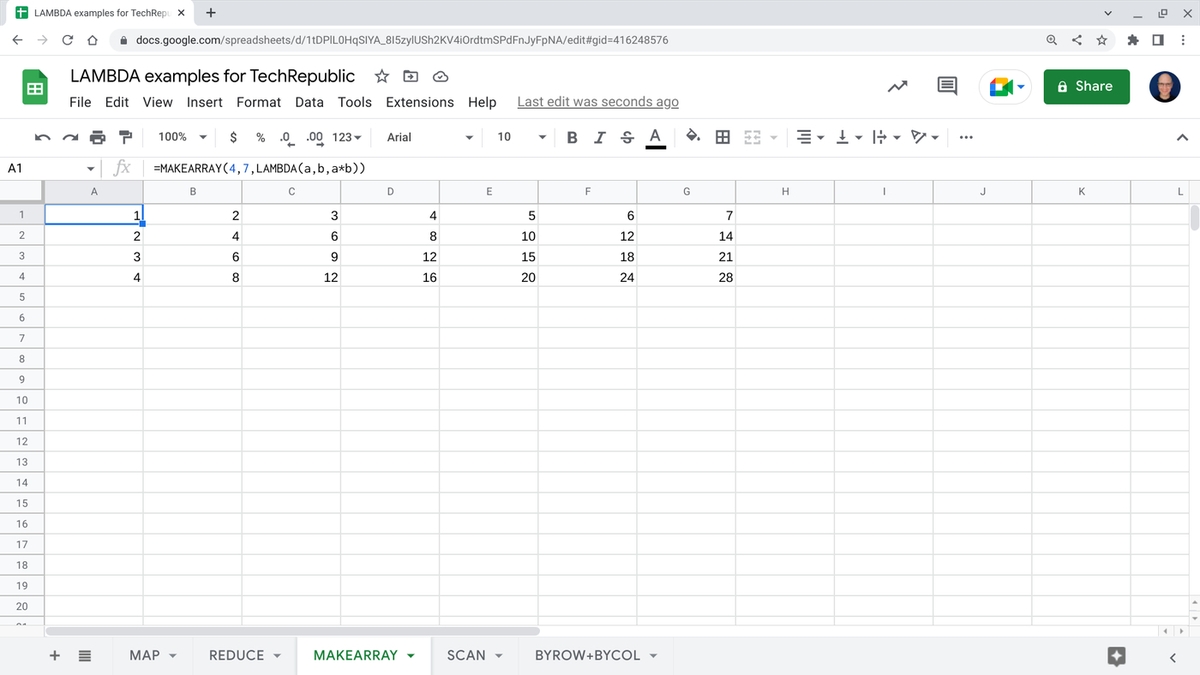
Task: Open comment history icon
Action: pos(947,86)
